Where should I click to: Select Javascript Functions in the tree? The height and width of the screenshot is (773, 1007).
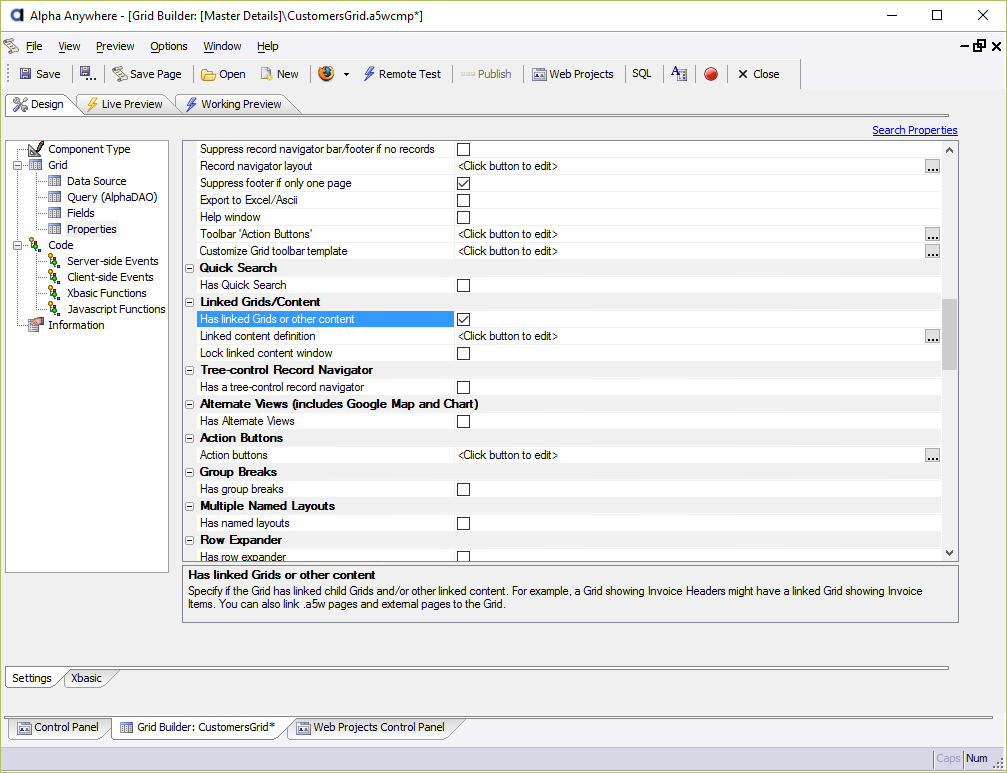point(116,309)
